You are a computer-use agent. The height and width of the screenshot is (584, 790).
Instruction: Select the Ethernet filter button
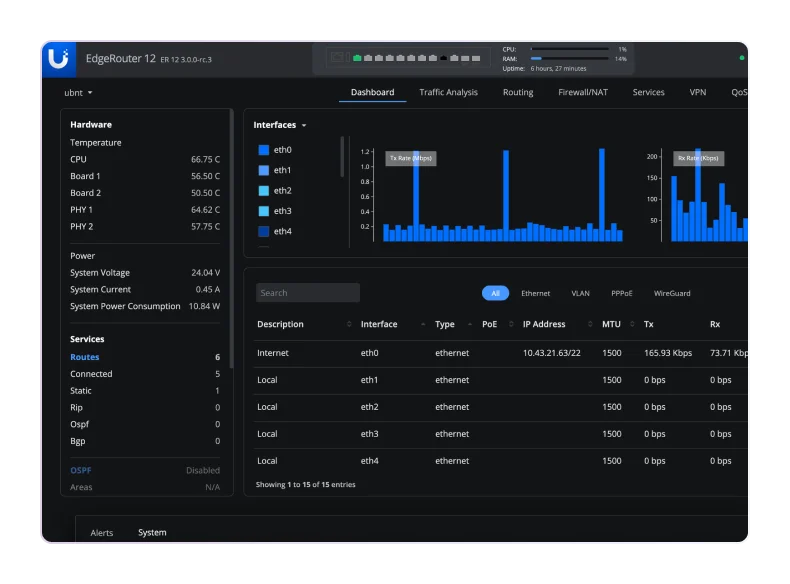(x=536, y=293)
